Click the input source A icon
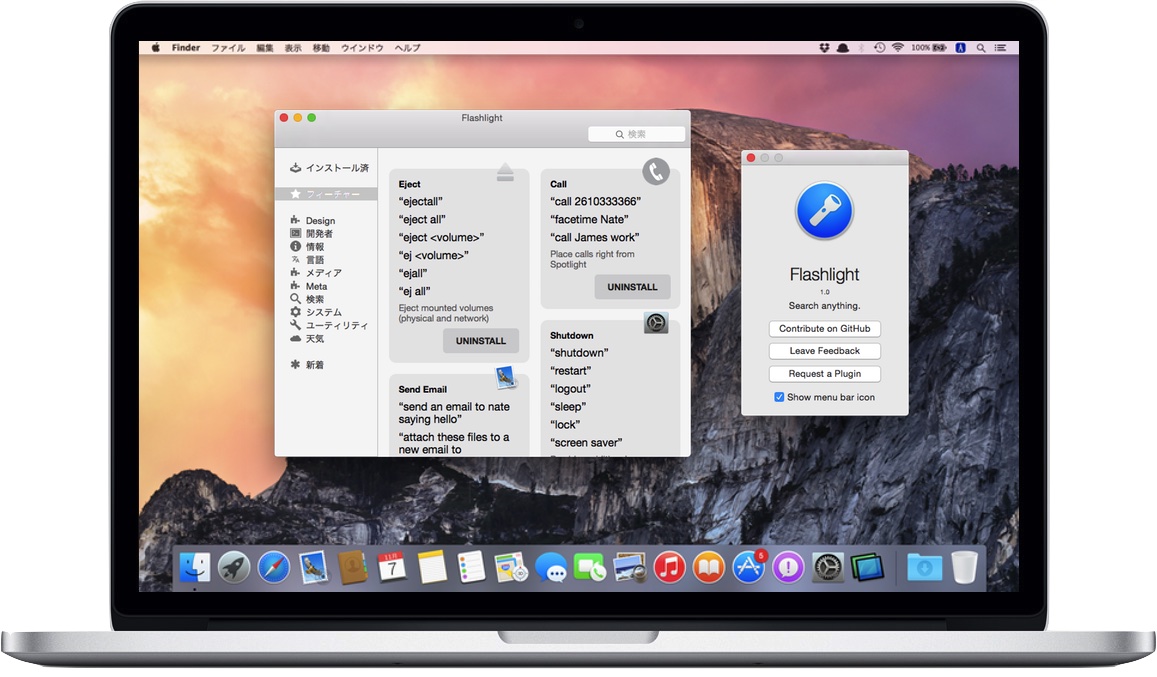This screenshot has height=677, width=1157. click(x=961, y=48)
